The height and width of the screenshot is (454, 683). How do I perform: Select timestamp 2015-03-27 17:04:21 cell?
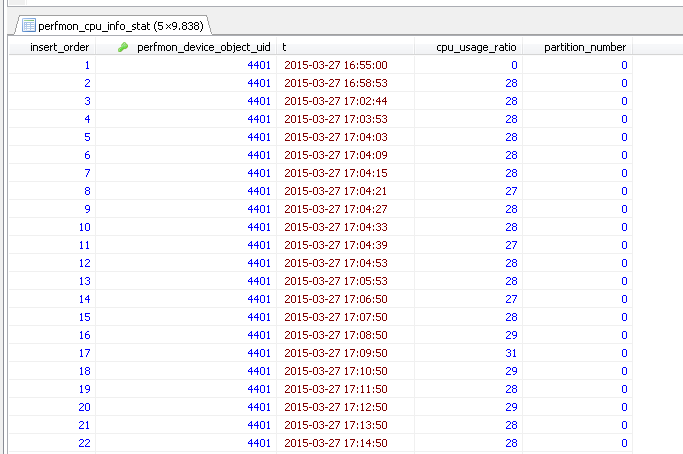pos(345,191)
